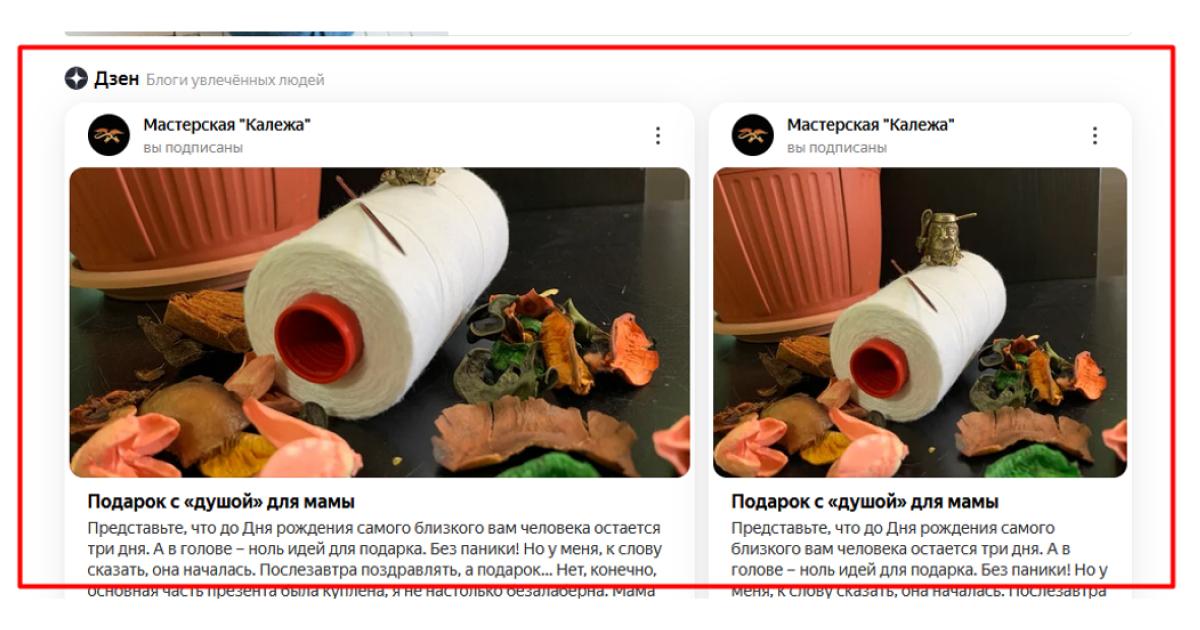Click Мастерская "Калежа" name on right card
This screenshot has height=630, width=1200.
pyautogui.click(x=871, y=125)
